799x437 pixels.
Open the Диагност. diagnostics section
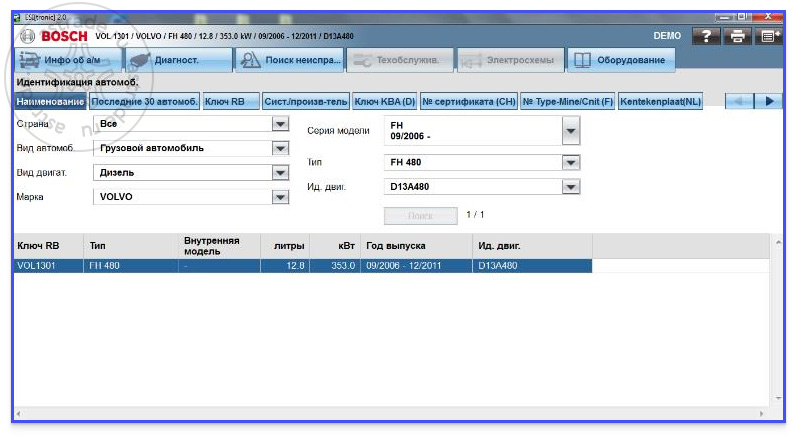pos(179,60)
